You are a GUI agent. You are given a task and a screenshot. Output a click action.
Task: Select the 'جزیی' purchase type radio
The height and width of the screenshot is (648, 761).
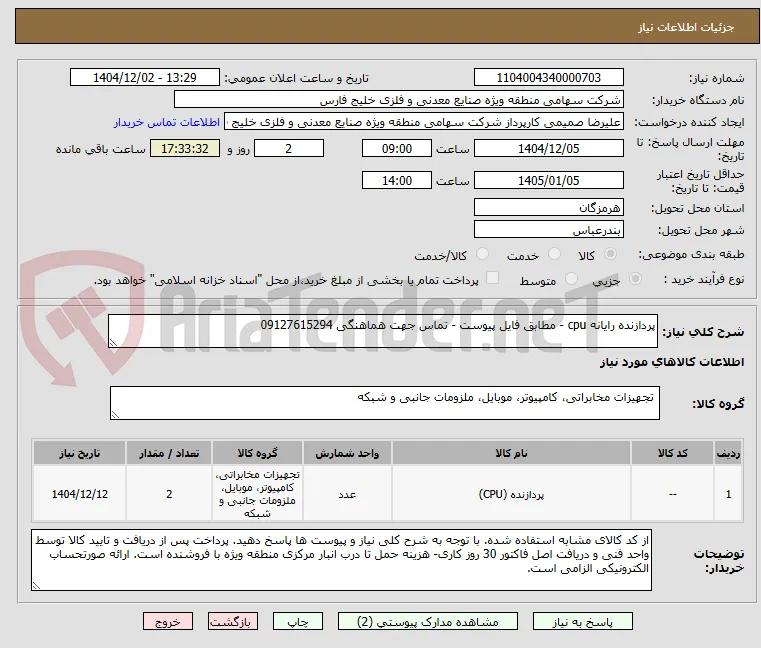[x=635, y=279]
